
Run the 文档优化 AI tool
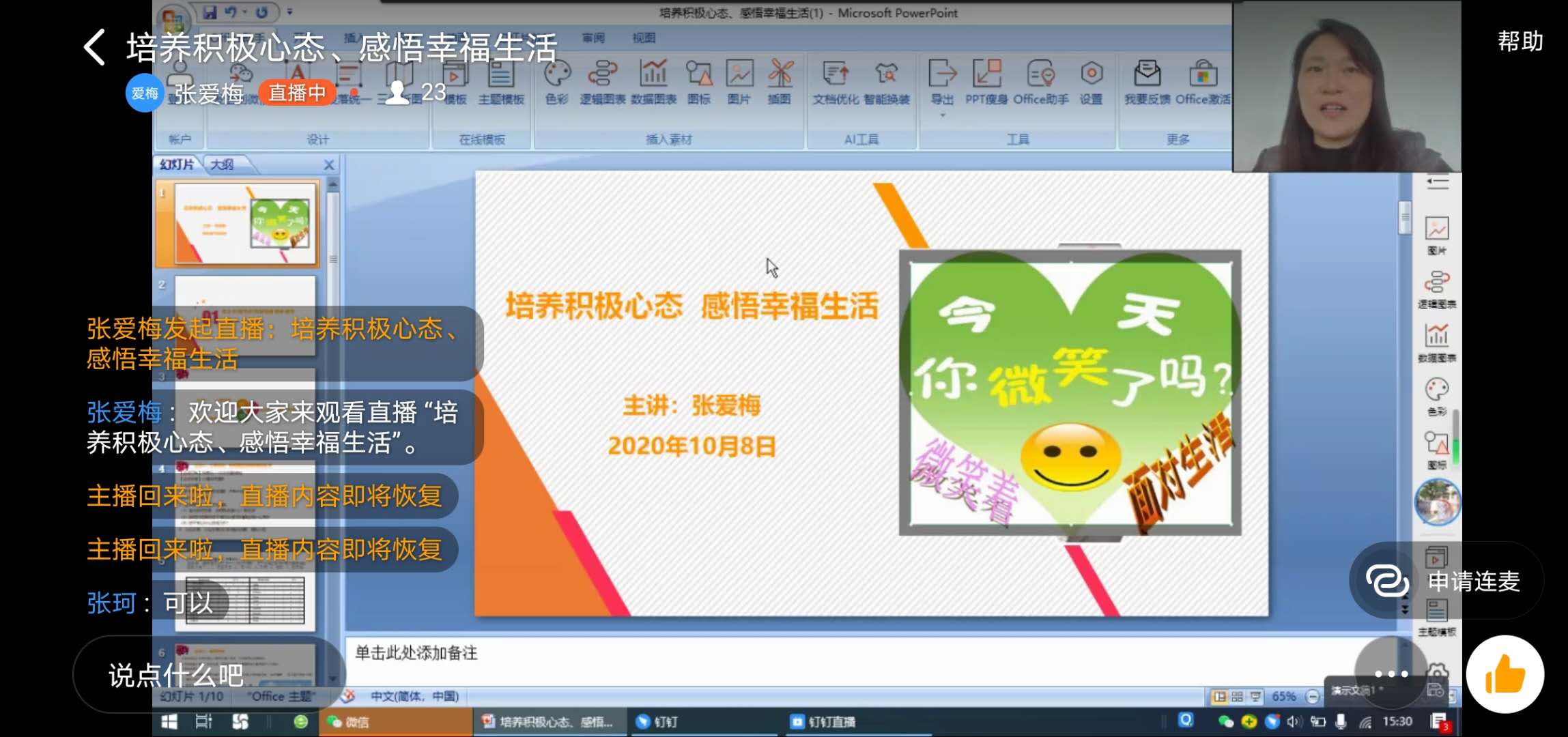[x=836, y=82]
